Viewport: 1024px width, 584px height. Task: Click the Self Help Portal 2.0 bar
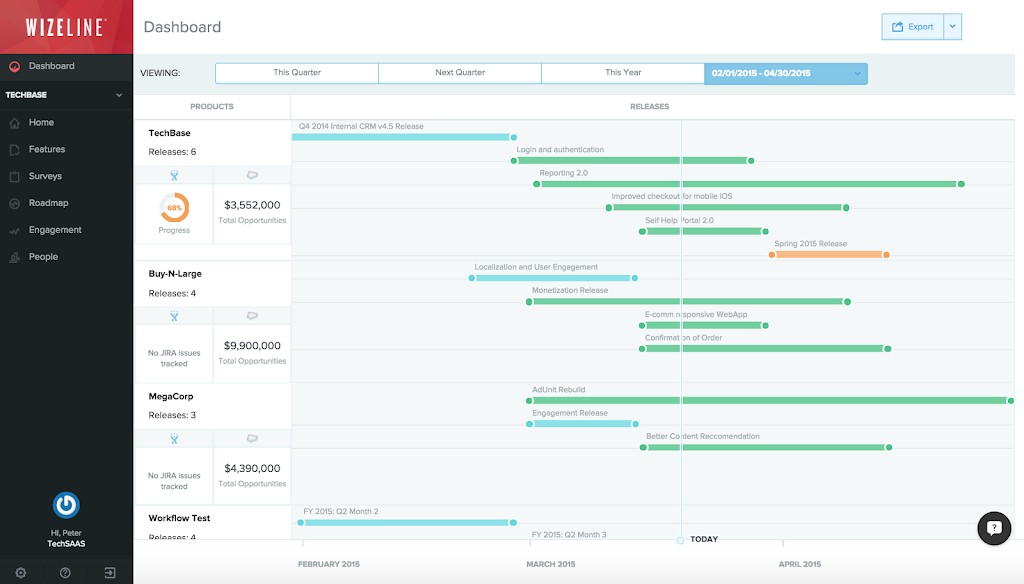coord(704,231)
